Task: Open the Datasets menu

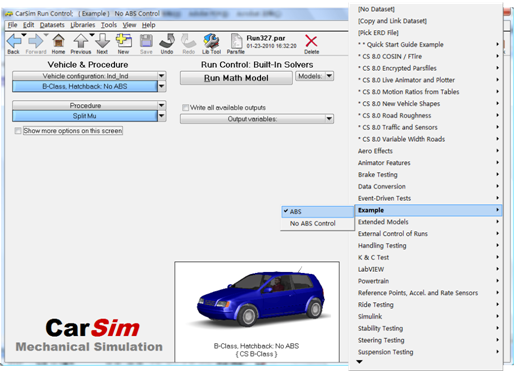Action: coord(52,25)
